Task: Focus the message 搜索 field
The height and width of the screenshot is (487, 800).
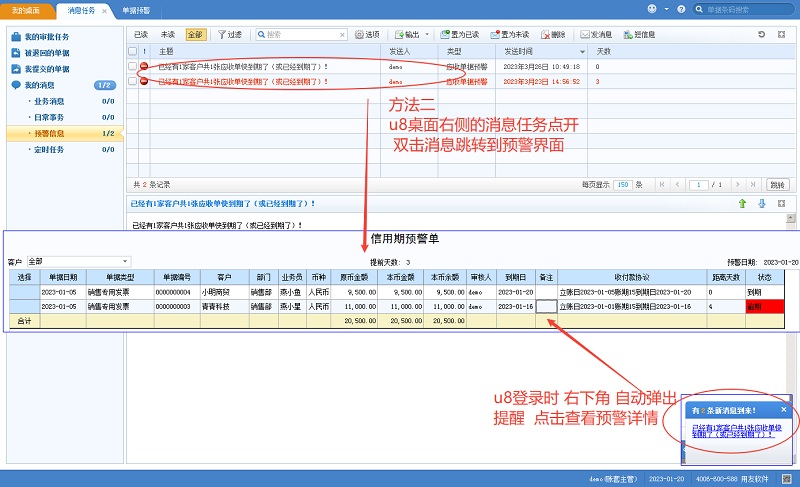Action: (299, 35)
